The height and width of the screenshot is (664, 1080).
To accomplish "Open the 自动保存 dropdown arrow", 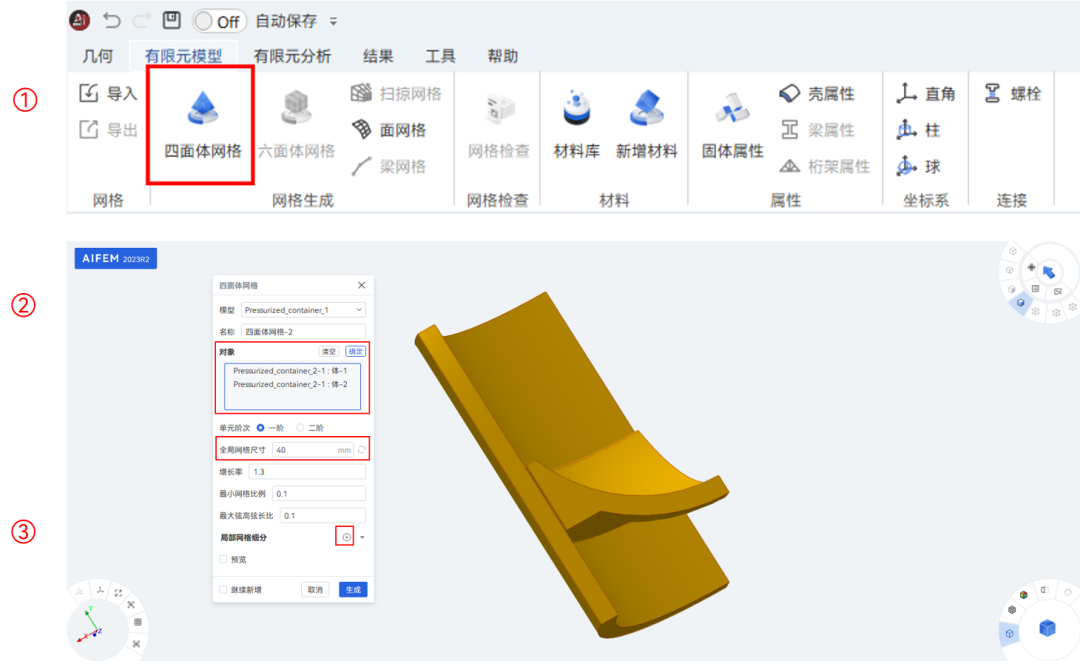I will [334, 19].
